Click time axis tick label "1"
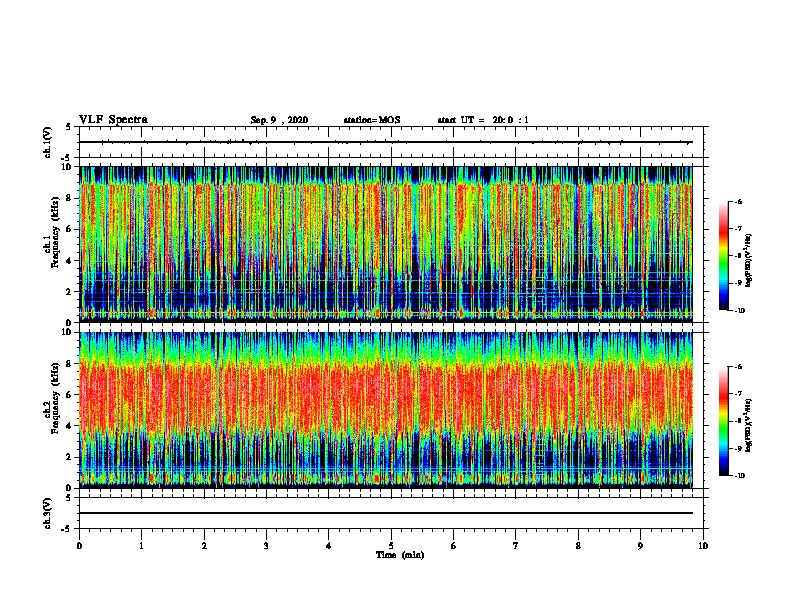Viewport: 792px width, 612px height. 141,545
